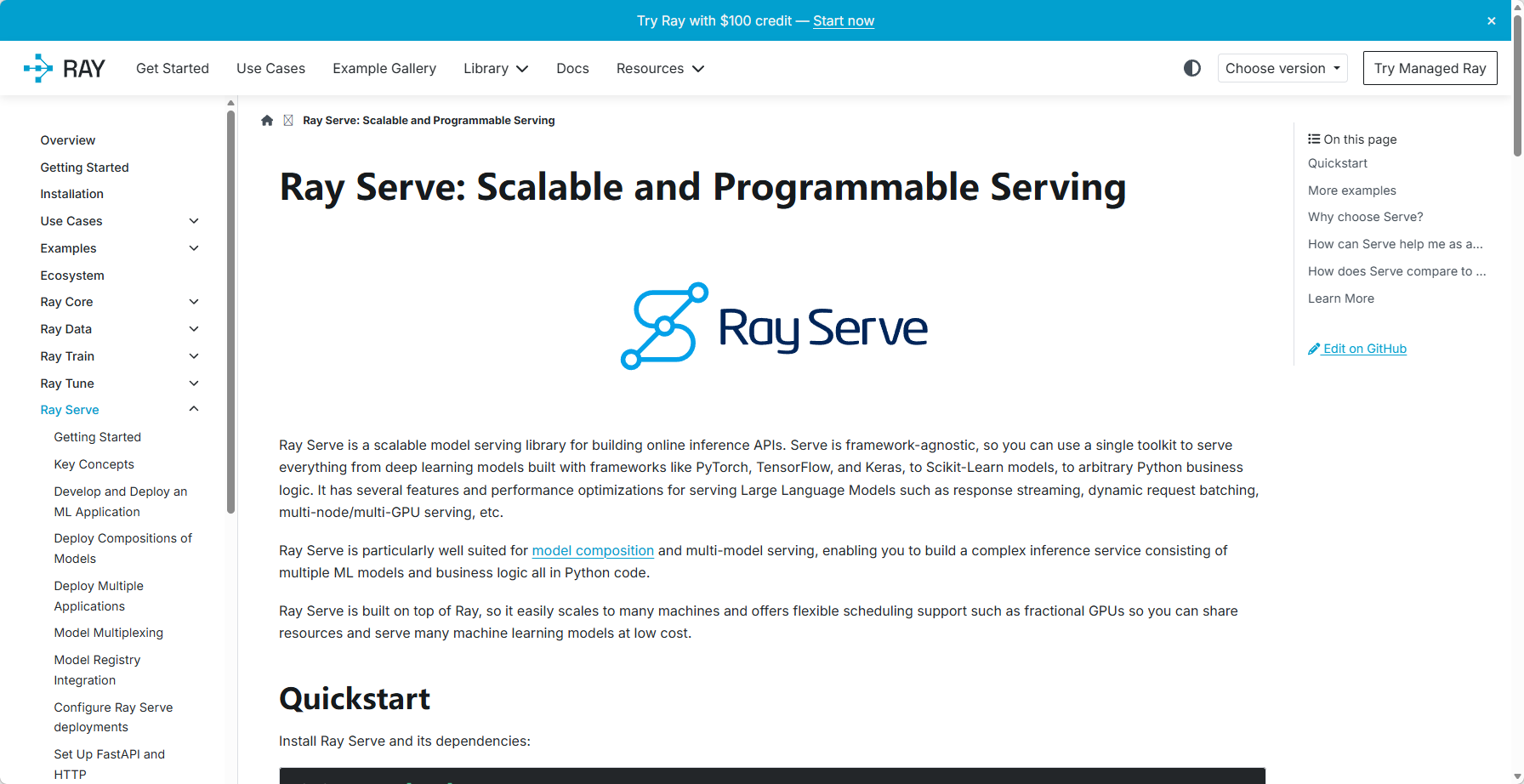Open Ray Data in the sidebar
Screen dimensions: 1524x784
[65, 329]
